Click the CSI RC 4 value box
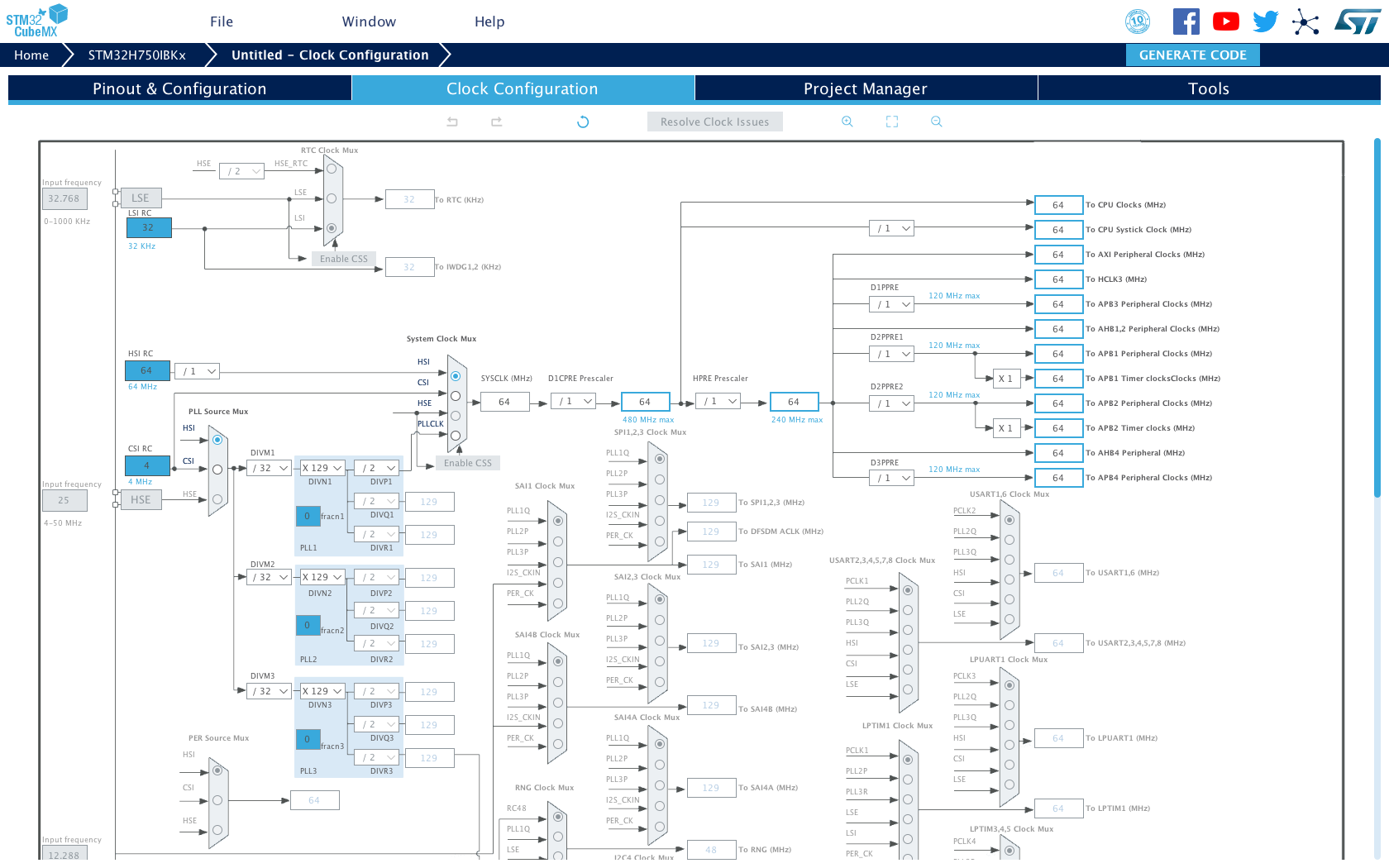 point(148,466)
